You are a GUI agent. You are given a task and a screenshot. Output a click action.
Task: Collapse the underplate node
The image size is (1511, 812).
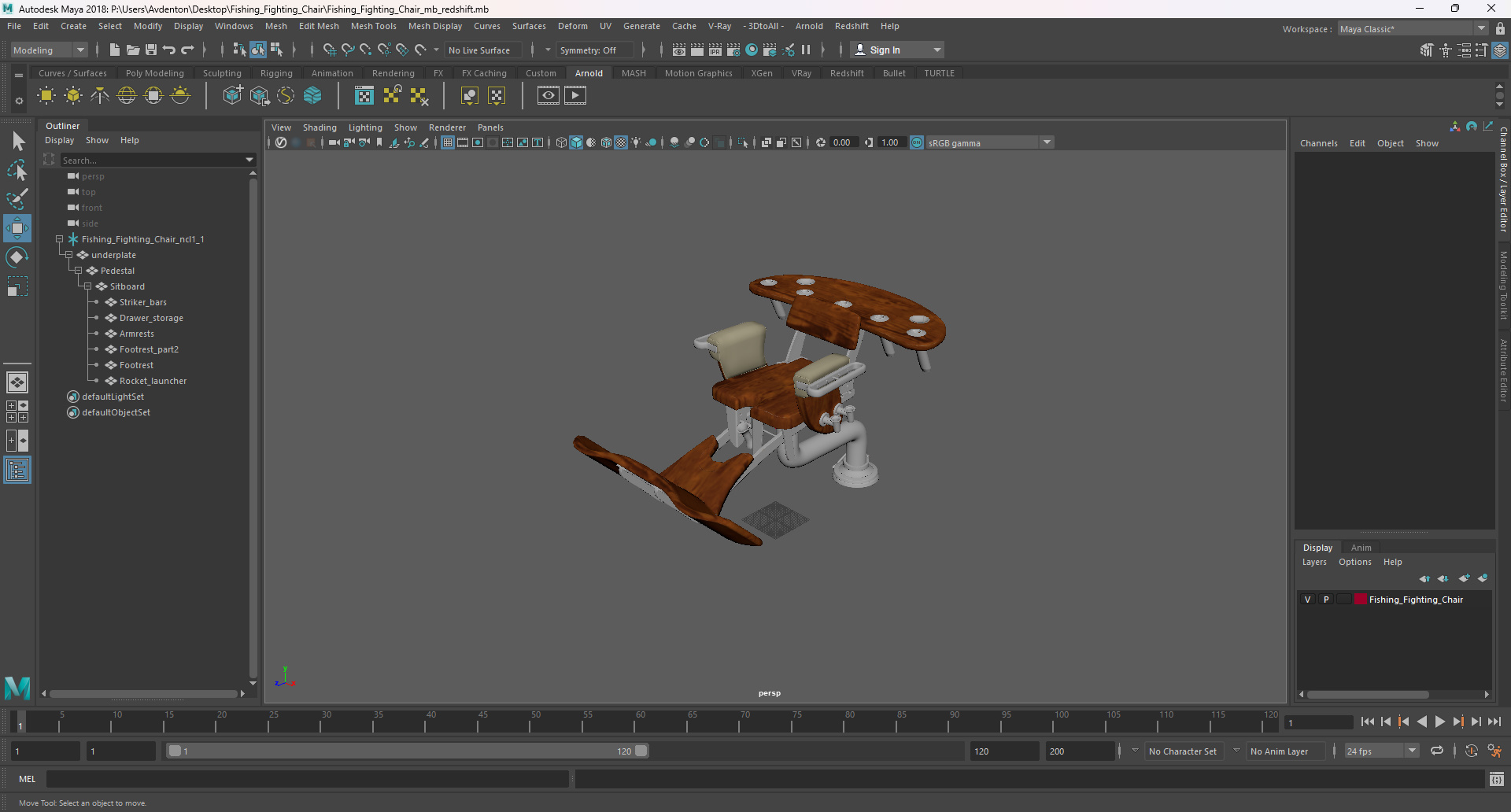point(68,255)
